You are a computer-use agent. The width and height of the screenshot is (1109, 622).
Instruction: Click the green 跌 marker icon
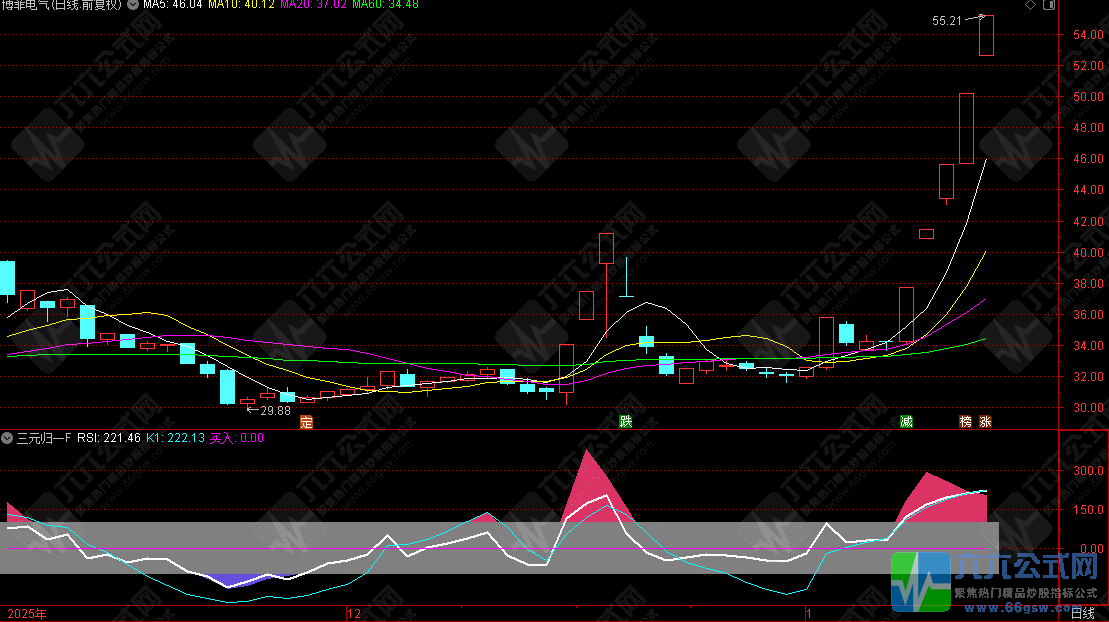(626, 422)
